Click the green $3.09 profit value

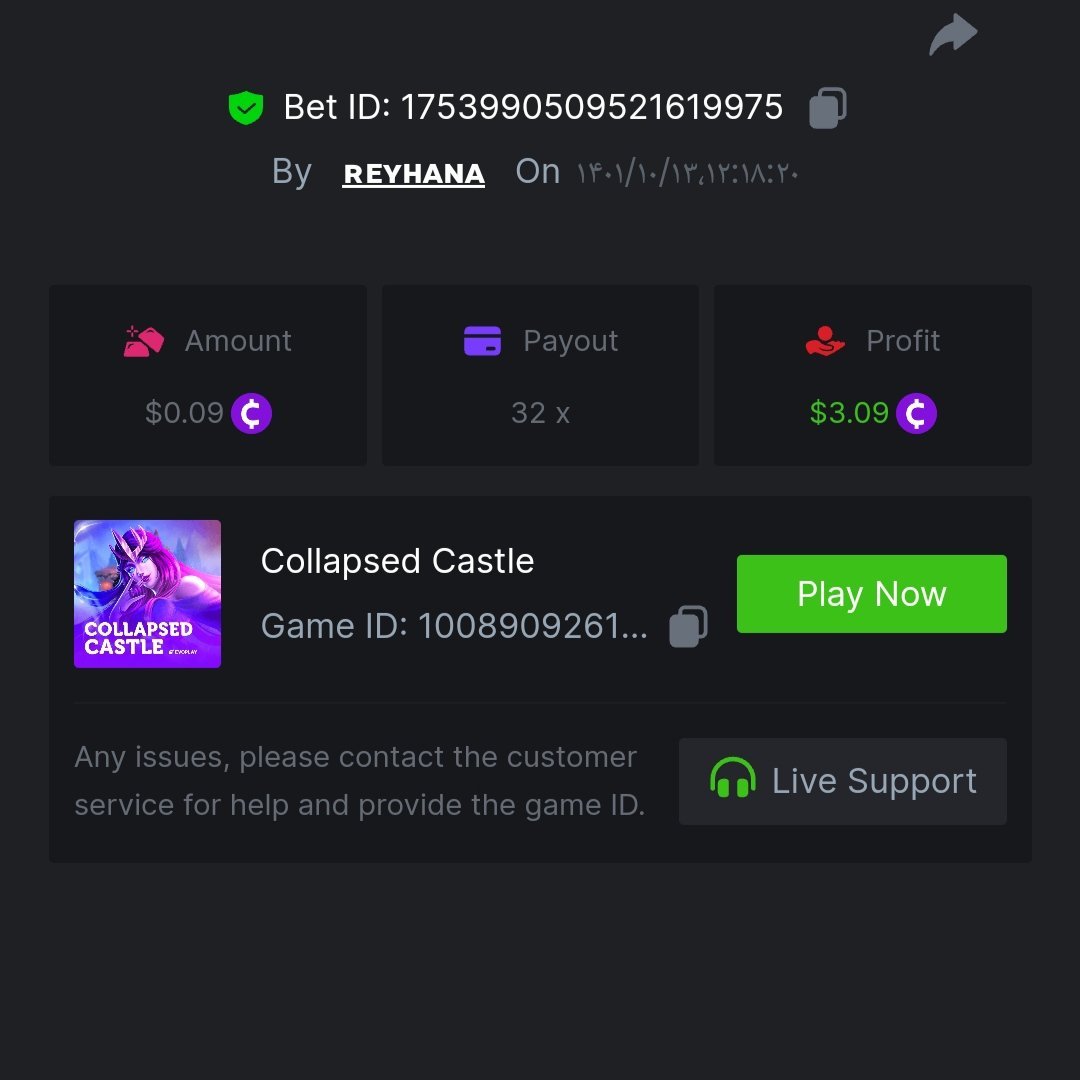pyautogui.click(x=849, y=413)
